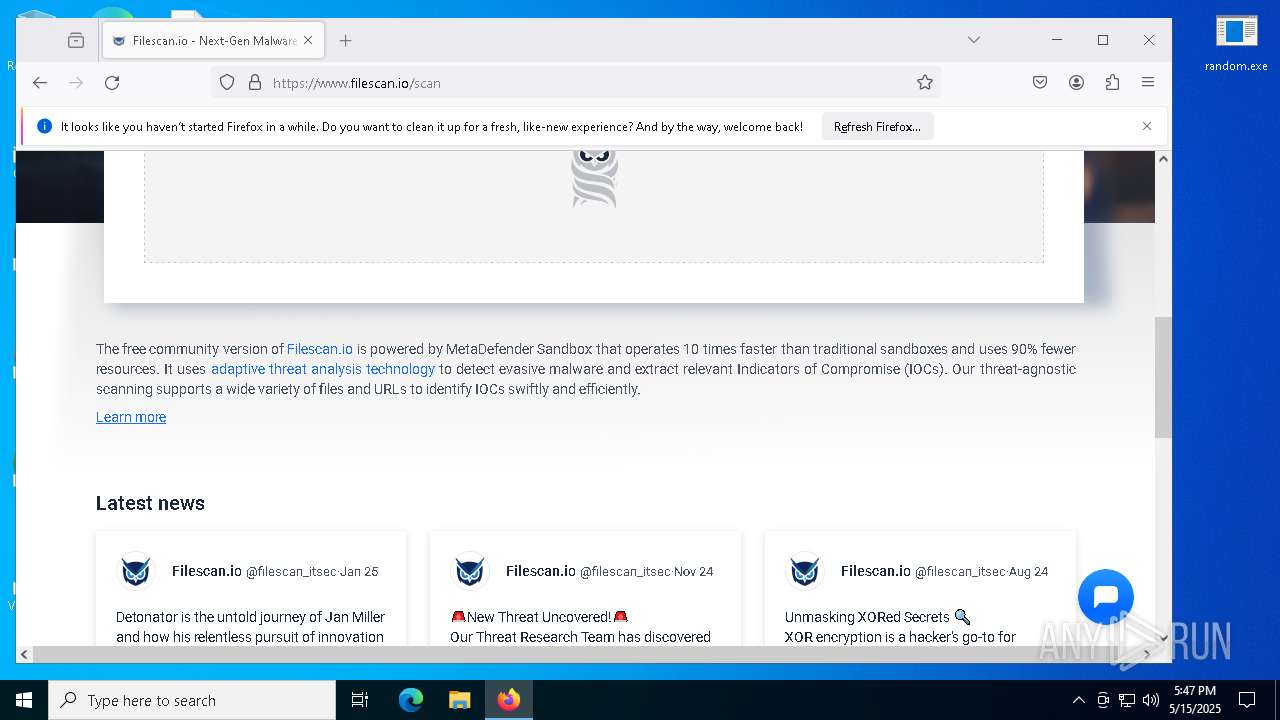Click the New Threat Uncovered post text
Image resolution: width=1280 pixels, height=720 pixels.
580,627
